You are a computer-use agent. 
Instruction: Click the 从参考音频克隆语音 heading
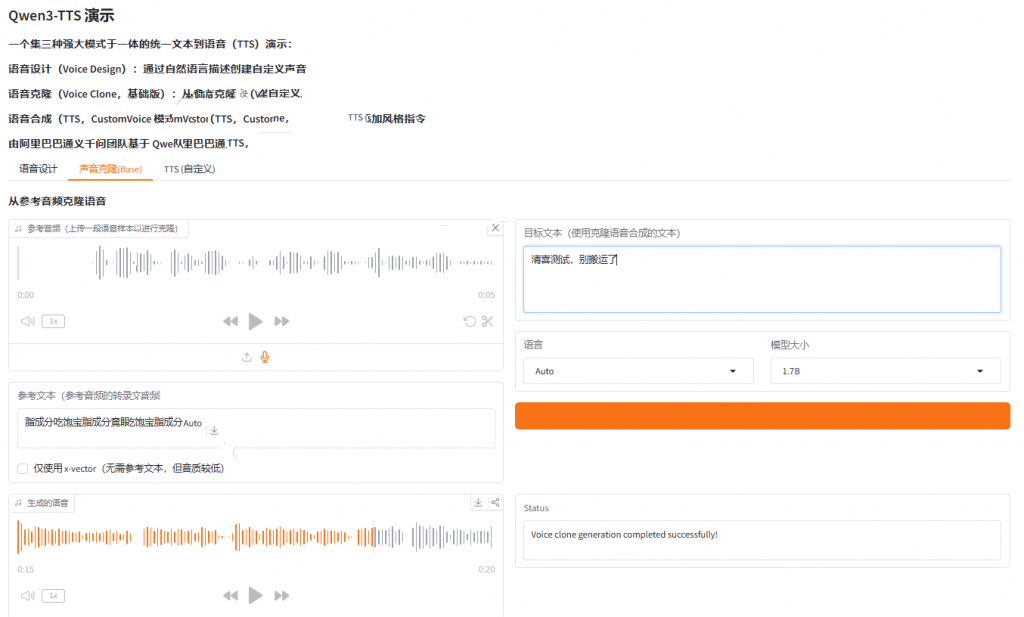click(x=57, y=201)
